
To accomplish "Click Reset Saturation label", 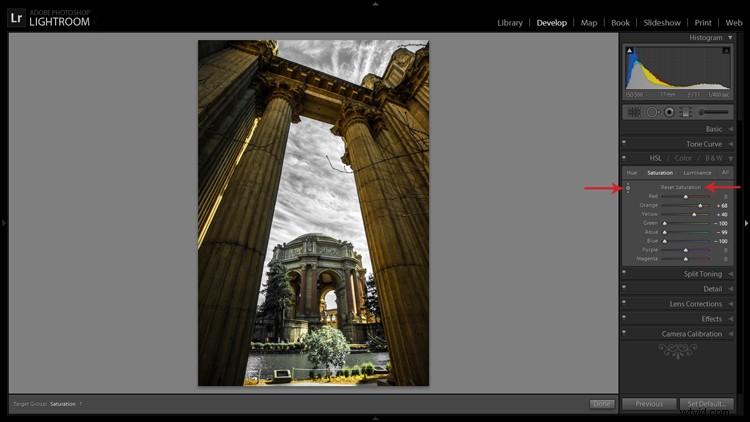I will click(x=681, y=187).
